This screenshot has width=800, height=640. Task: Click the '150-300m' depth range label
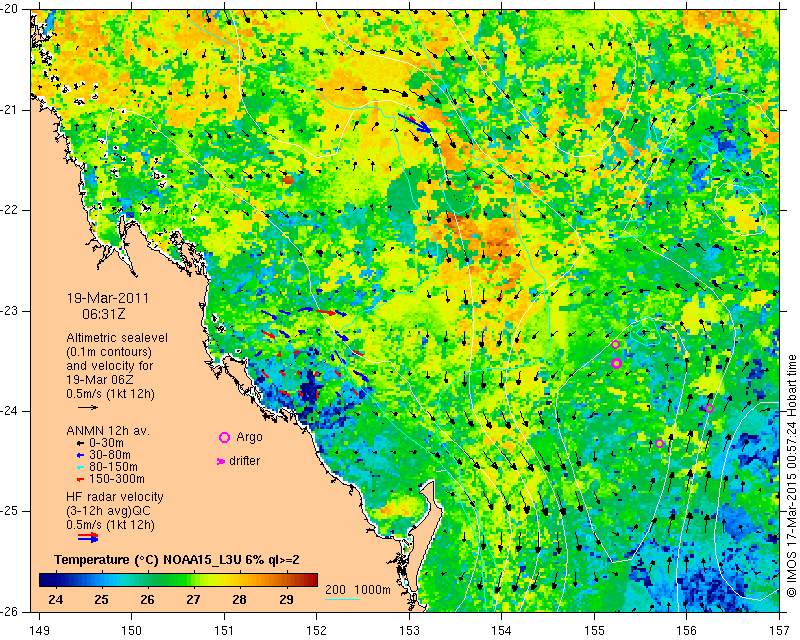pos(117,479)
